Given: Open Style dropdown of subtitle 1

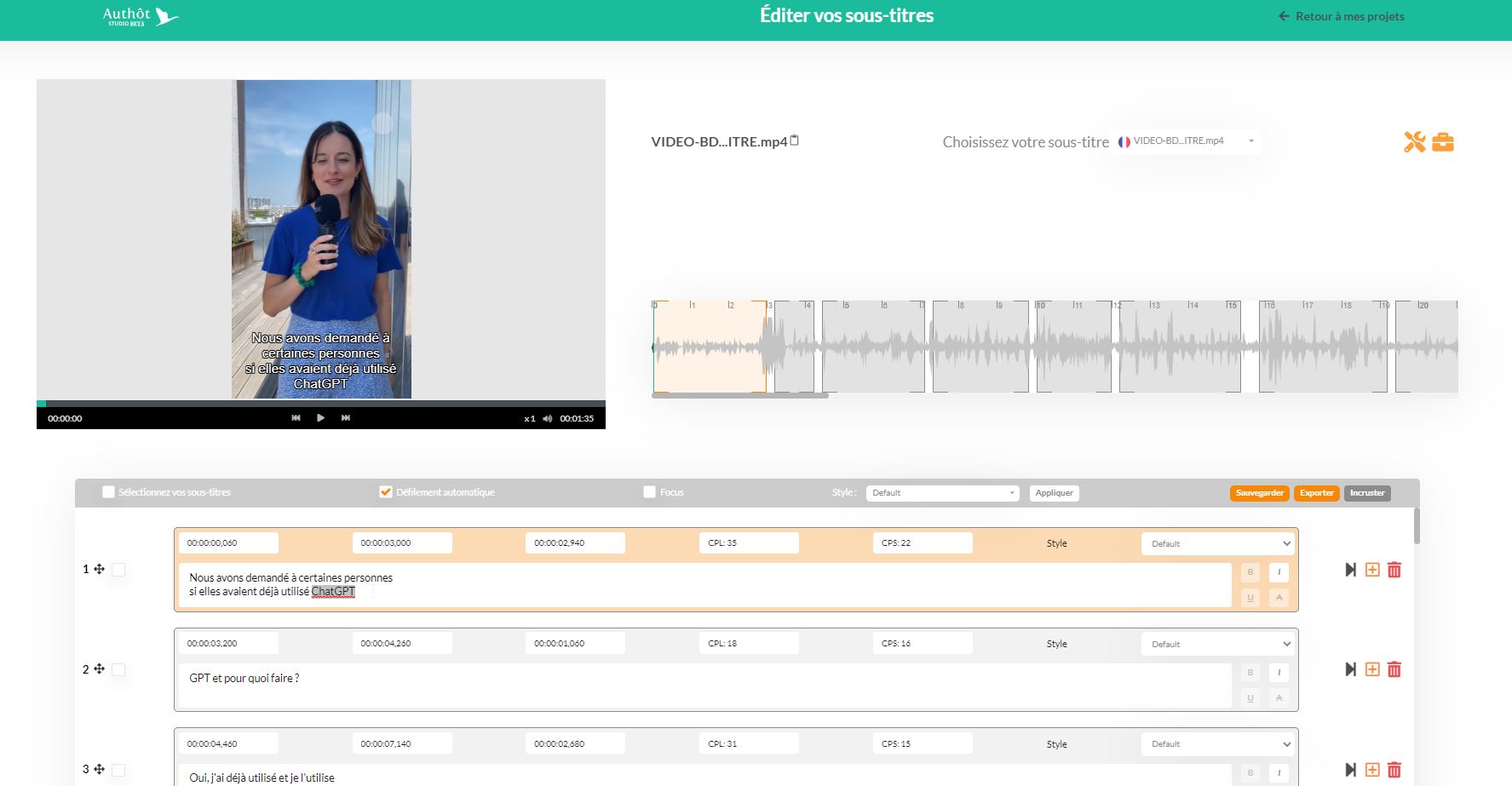Looking at the screenshot, I should click(1218, 543).
